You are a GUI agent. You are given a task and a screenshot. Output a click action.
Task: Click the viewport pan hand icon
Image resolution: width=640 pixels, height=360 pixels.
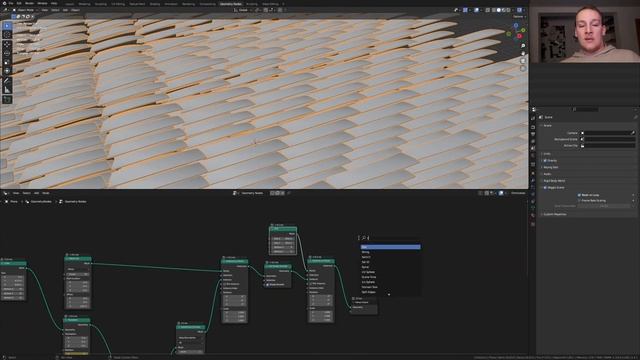pos(523,53)
